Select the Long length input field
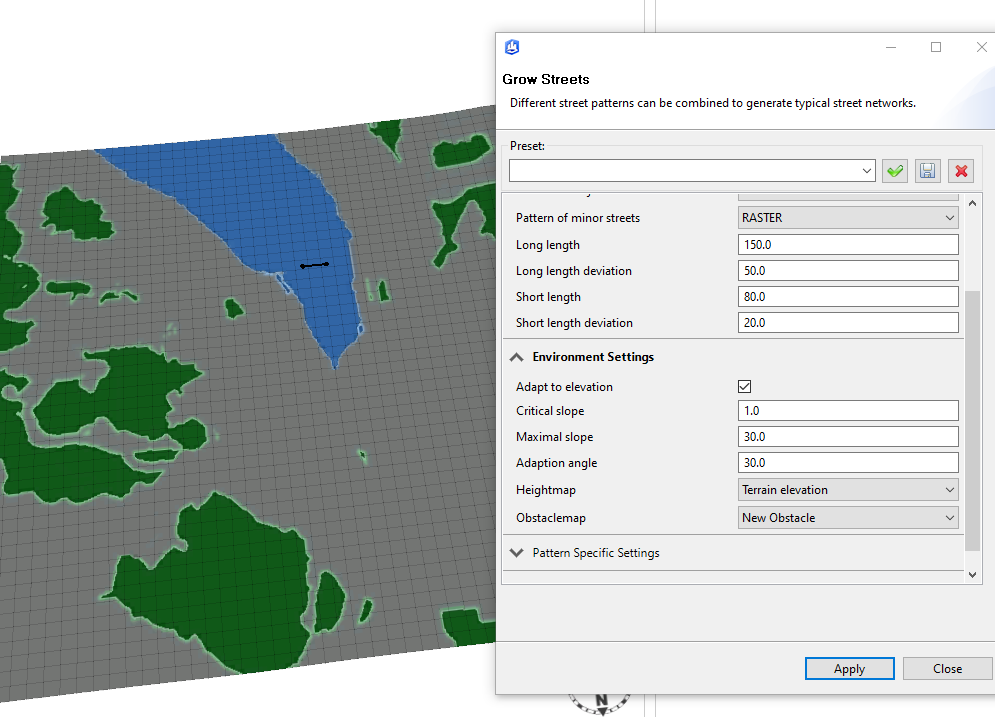The width and height of the screenshot is (995, 717). [x=848, y=244]
